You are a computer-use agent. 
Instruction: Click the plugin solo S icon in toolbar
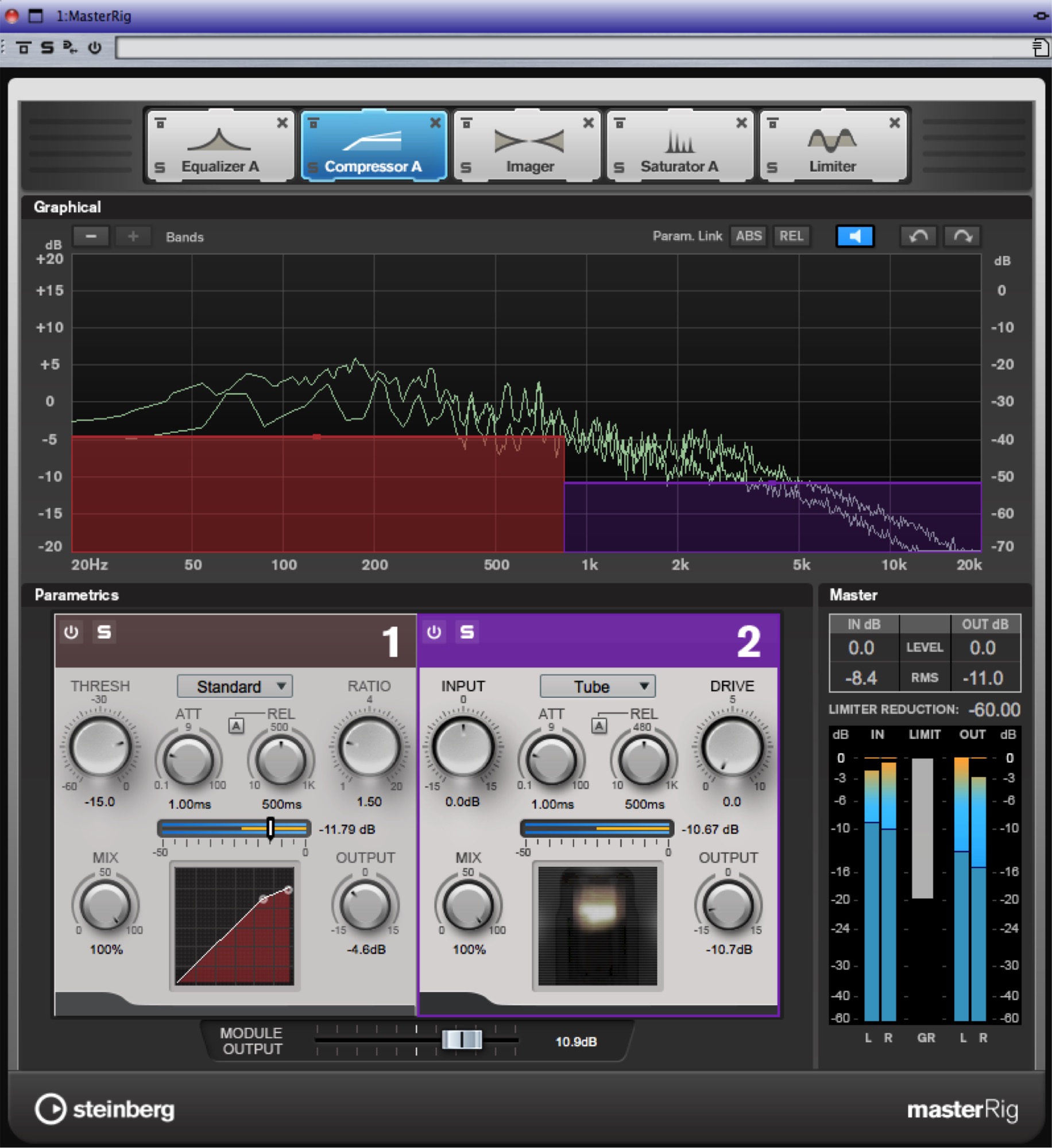click(x=47, y=48)
